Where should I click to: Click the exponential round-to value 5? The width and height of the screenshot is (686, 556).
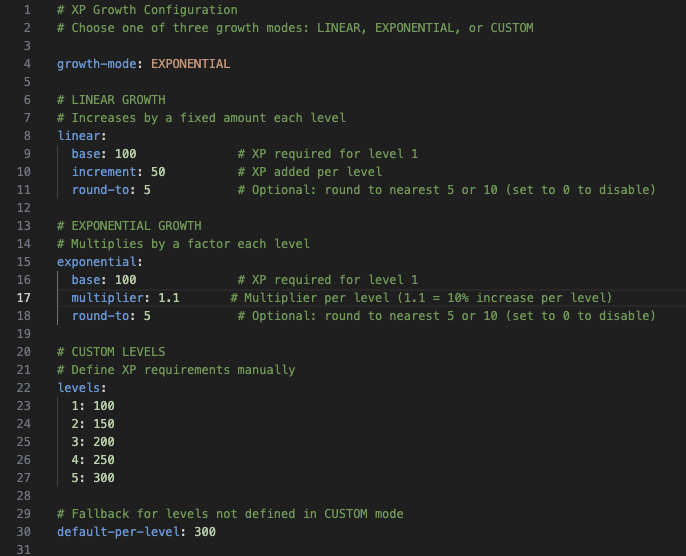pyautogui.click(x=147, y=316)
